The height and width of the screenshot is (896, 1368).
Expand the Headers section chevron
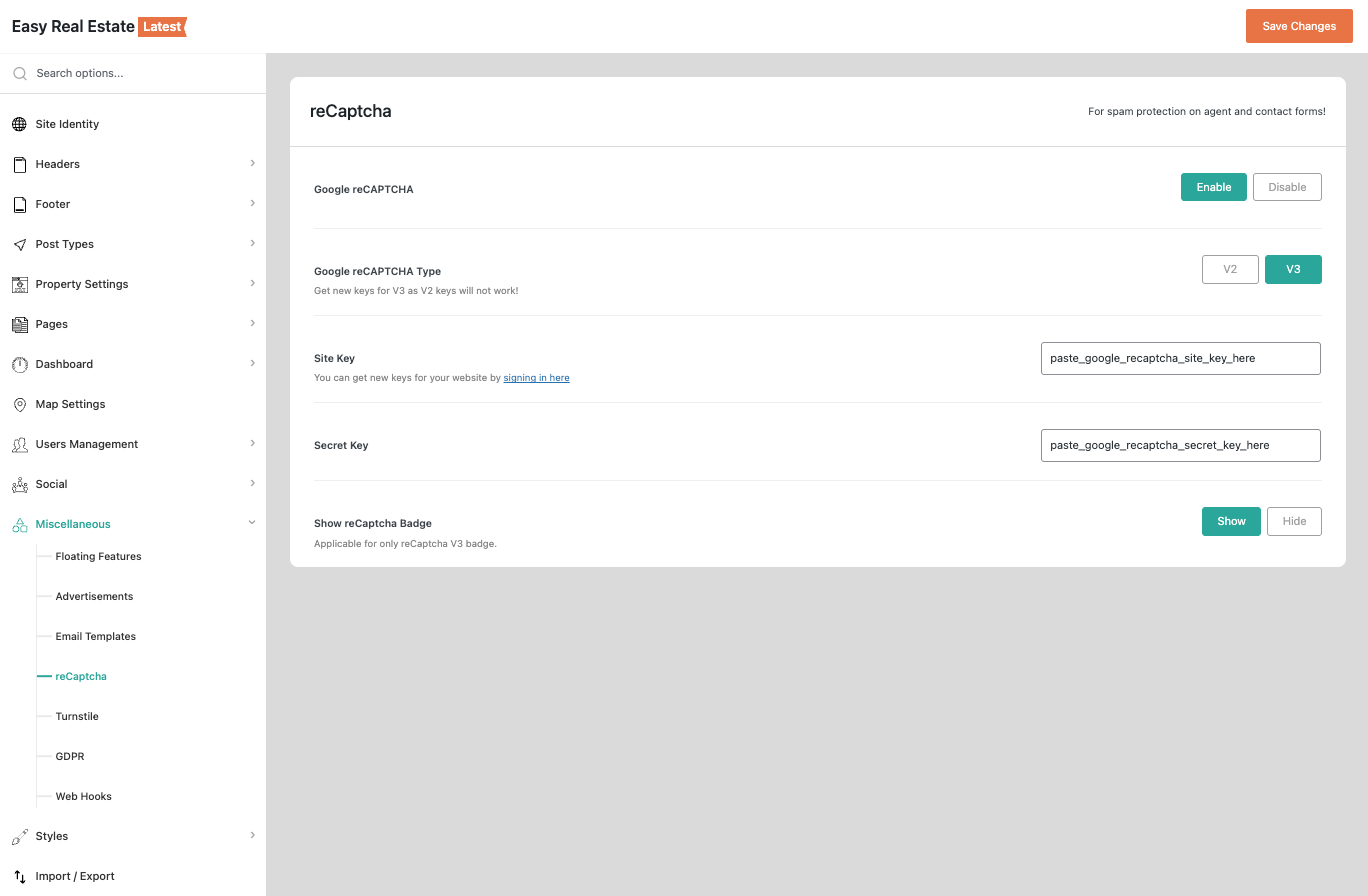[x=252, y=163]
